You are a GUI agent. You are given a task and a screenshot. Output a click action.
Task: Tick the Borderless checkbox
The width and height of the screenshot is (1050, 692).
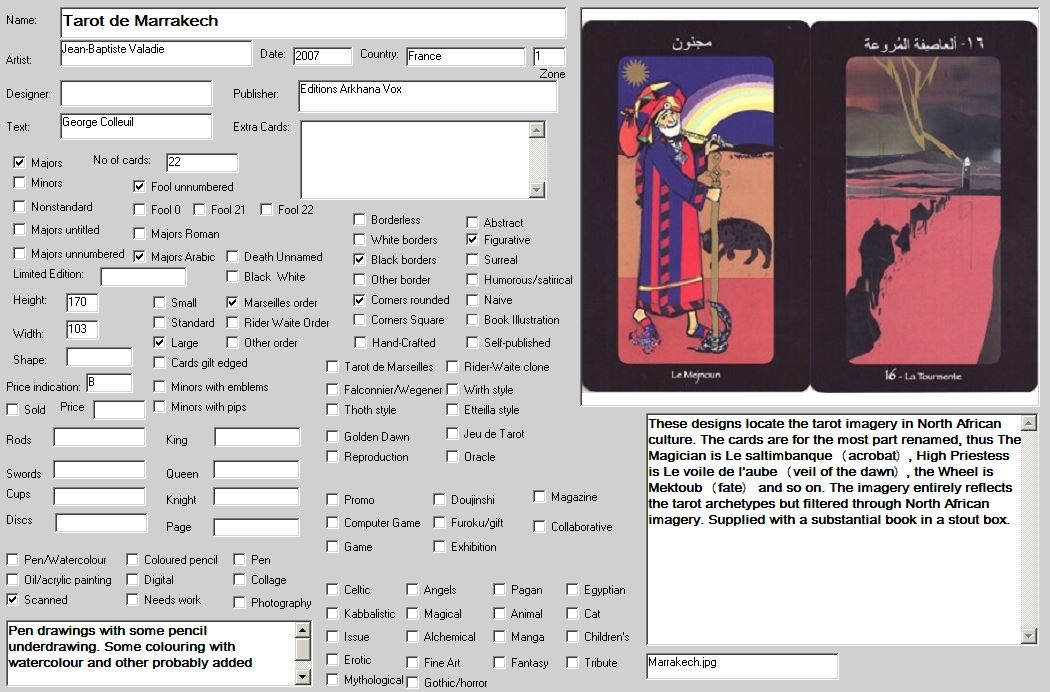(x=360, y=220)
